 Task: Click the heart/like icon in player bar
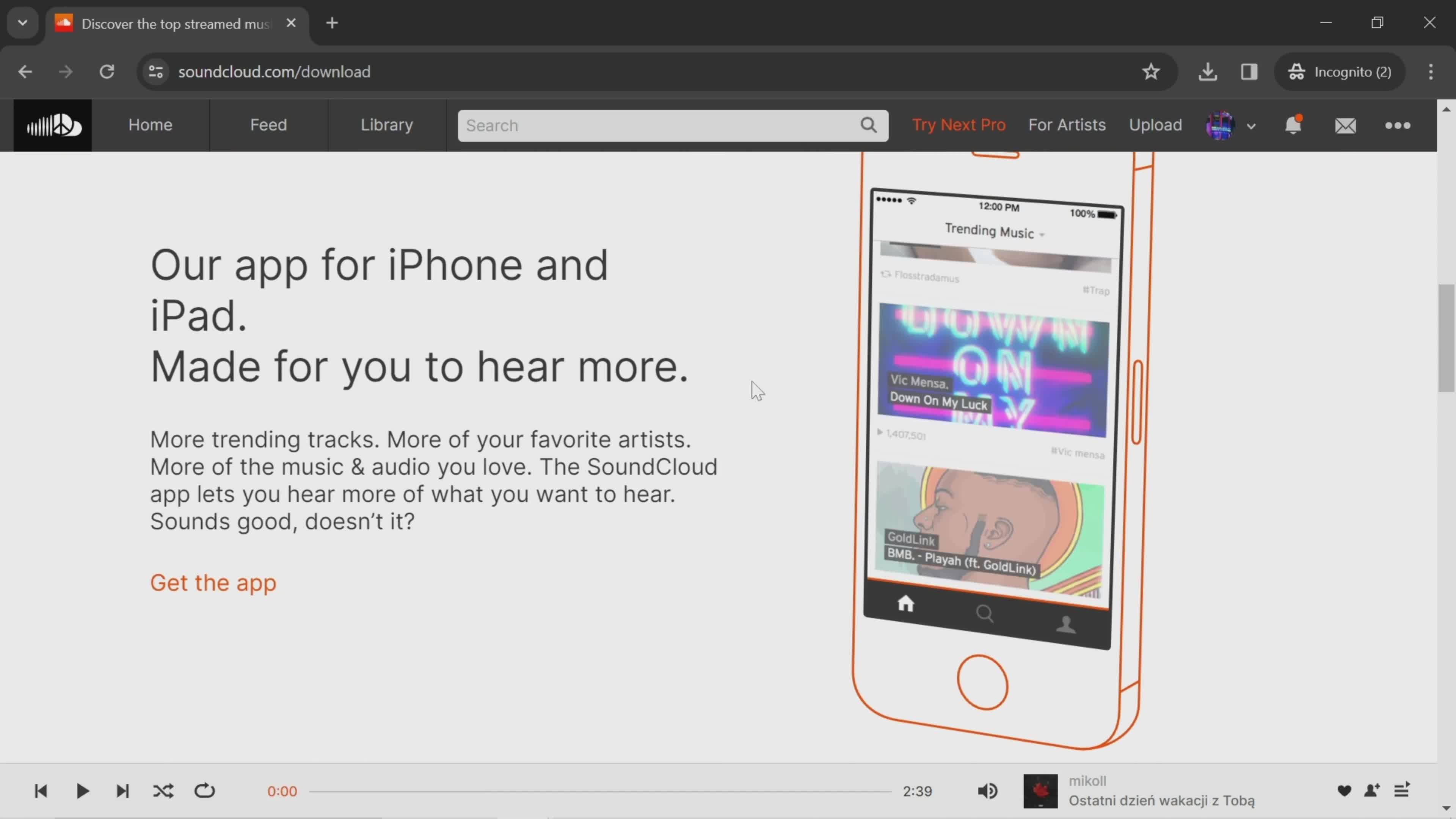1344,791
